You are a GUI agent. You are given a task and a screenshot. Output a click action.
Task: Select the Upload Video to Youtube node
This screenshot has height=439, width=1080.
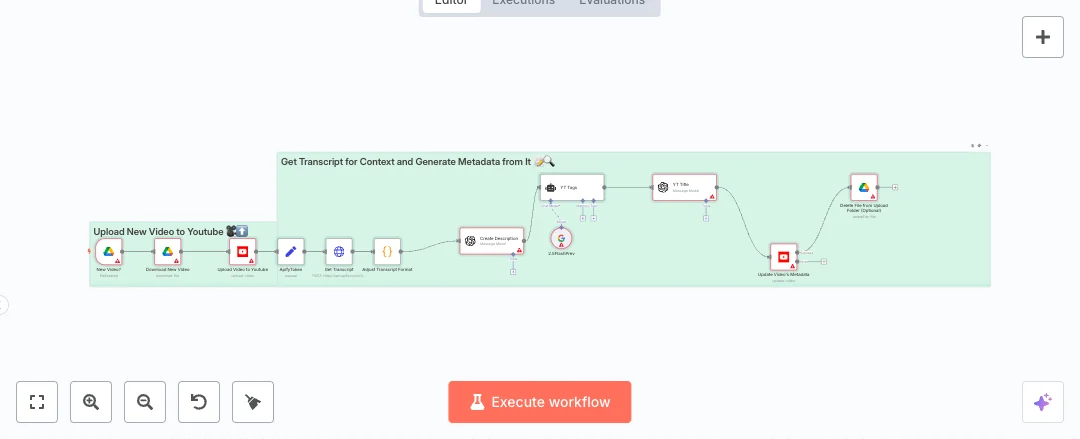243,251
